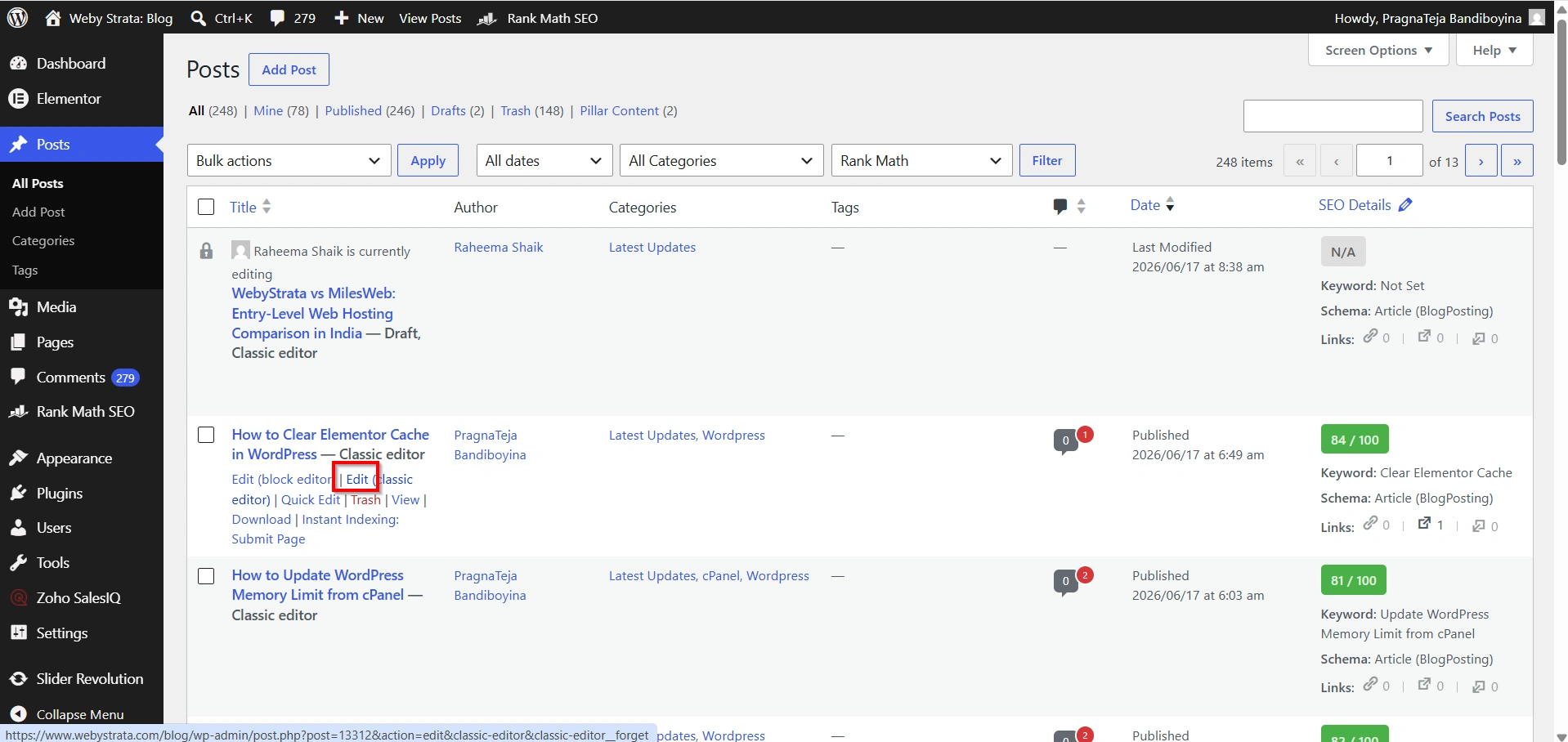This screenshot has height=742, width=1568.
Task: Open the Ctrl+K search magnifier
Action: tap(199, 18)
